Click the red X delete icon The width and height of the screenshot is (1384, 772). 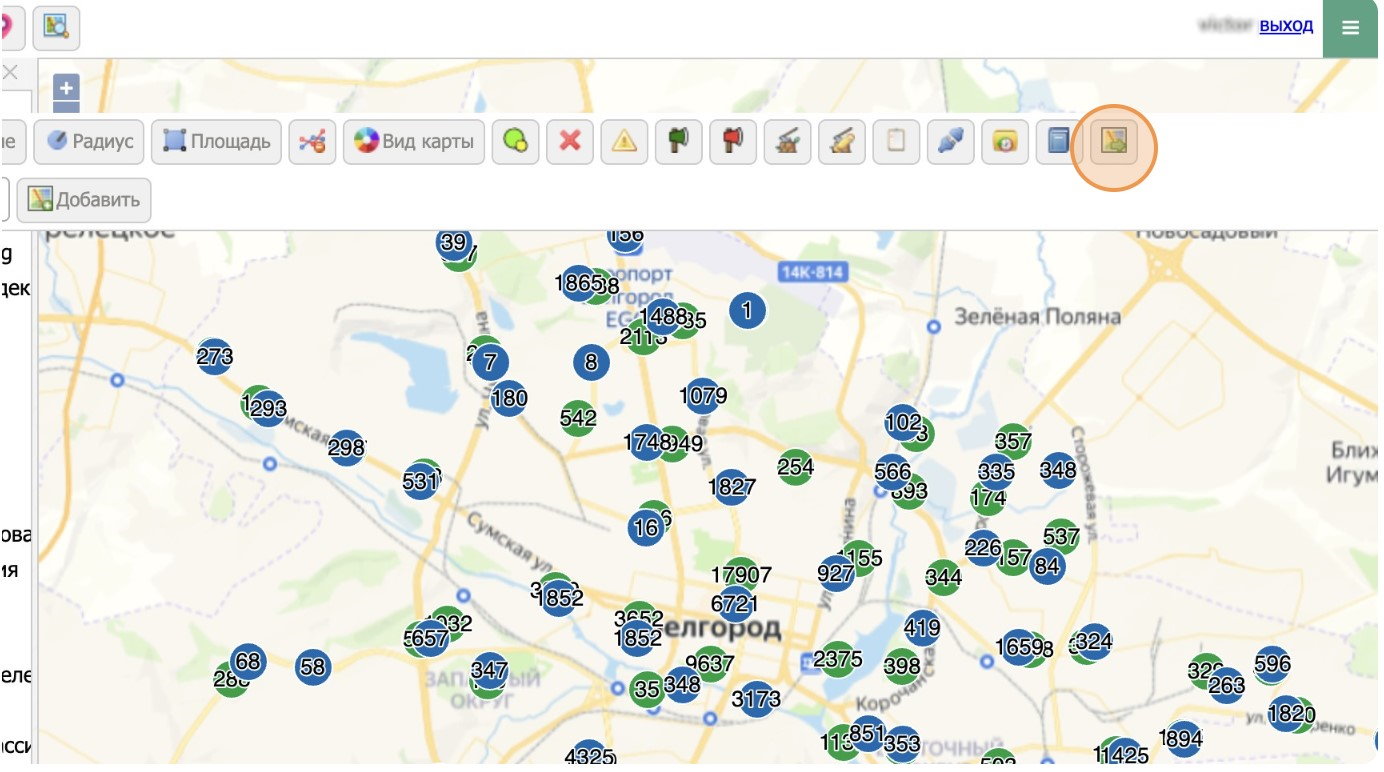point(570,142)
